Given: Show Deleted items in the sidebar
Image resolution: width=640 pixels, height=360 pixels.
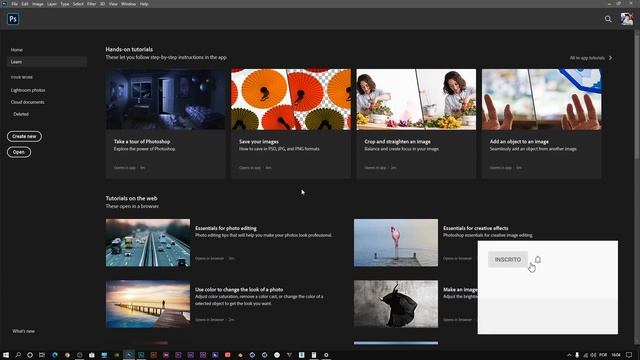Looking at the screenshot, I should pyautogui.click(x=21, y=114).
